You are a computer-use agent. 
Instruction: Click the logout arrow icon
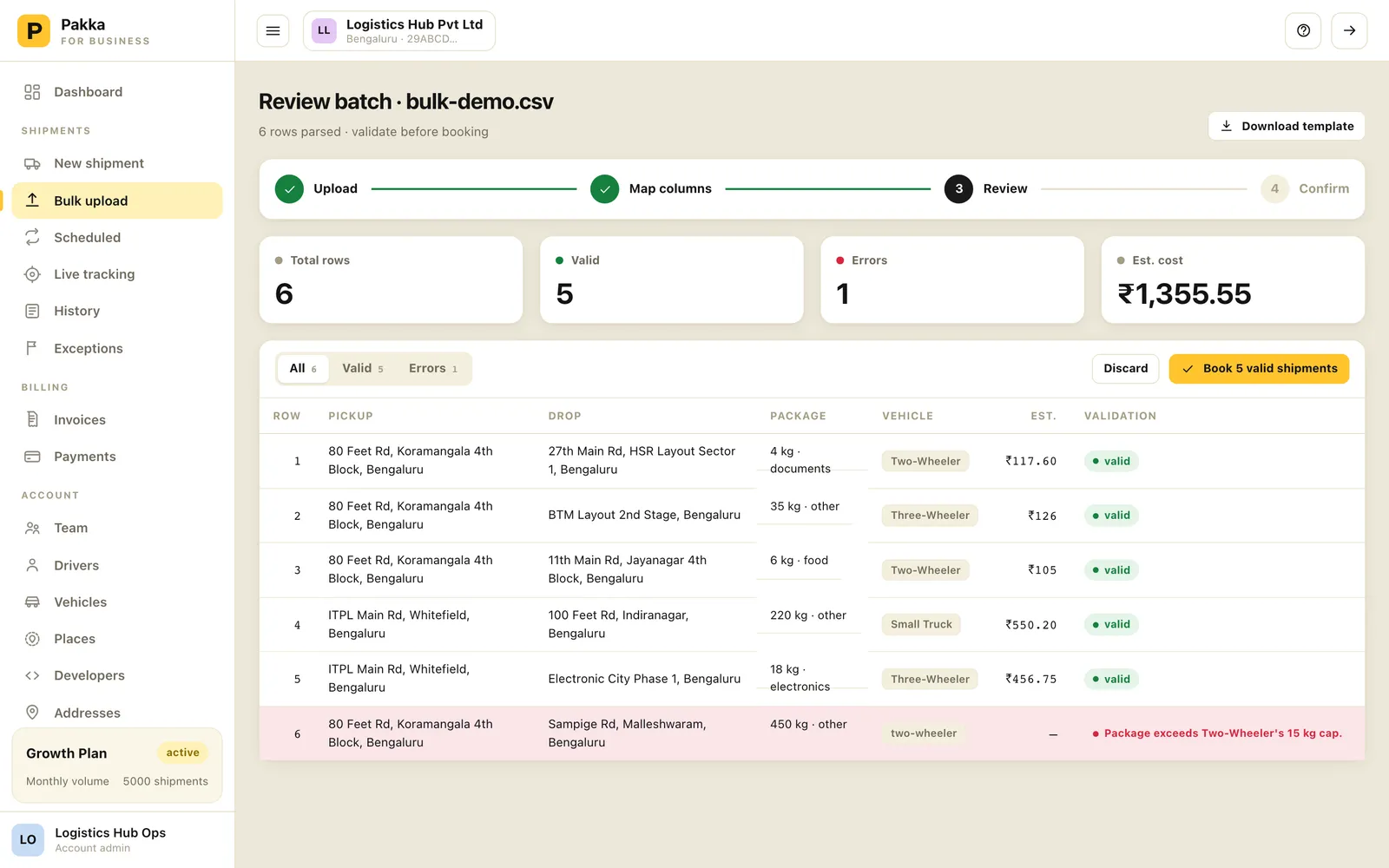pos(1349,30)
